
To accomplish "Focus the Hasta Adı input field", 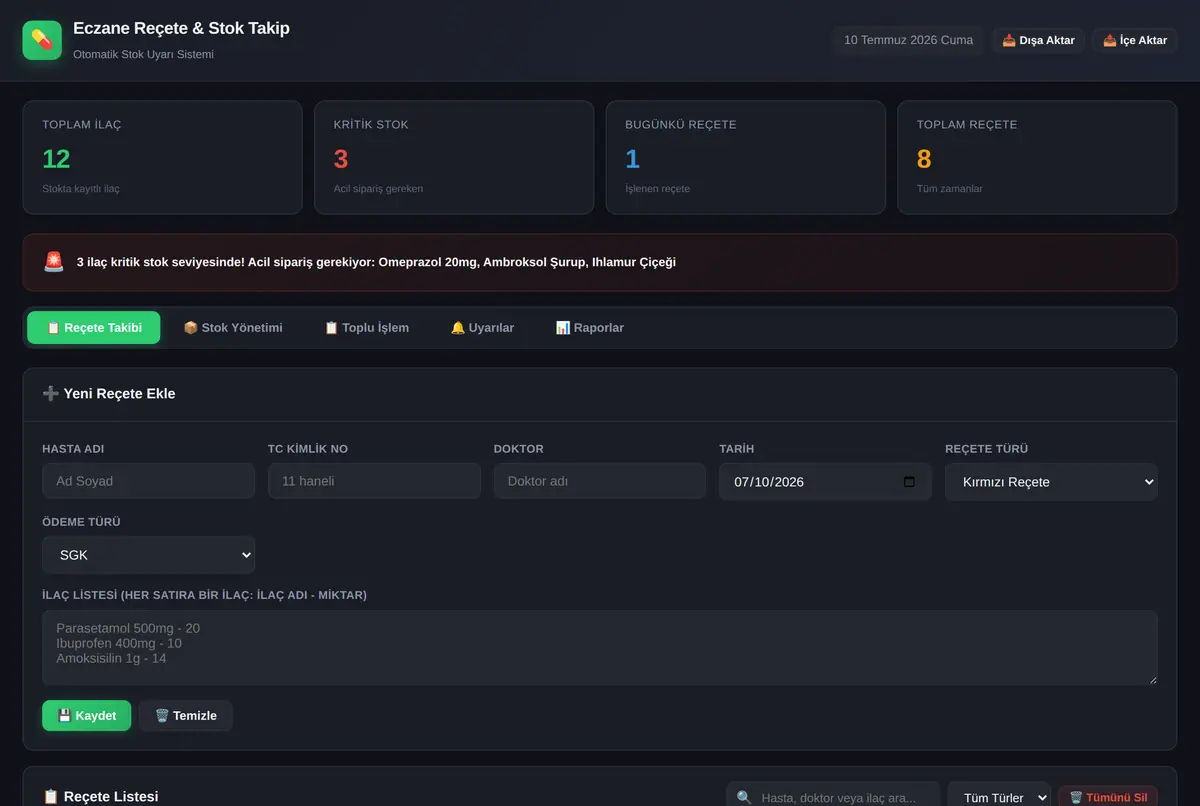I will point(148,481).
